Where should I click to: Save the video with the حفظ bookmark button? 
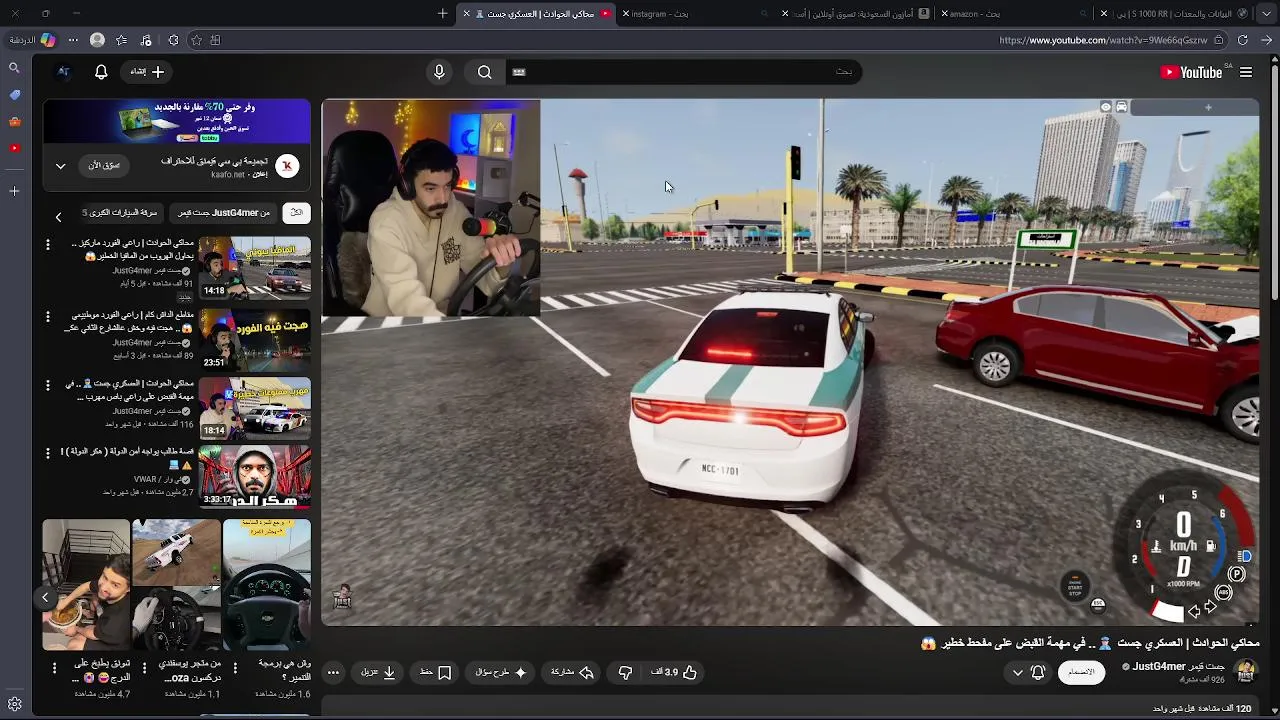pyautogui.click(x=436, y=673)
